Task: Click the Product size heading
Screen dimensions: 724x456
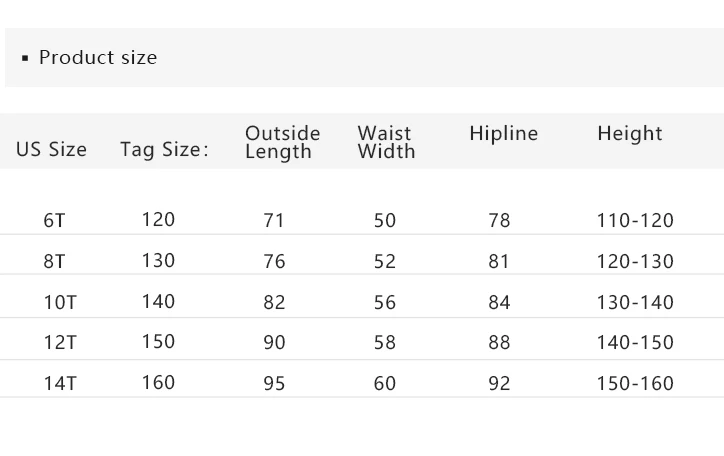Action: pos(97,58)
